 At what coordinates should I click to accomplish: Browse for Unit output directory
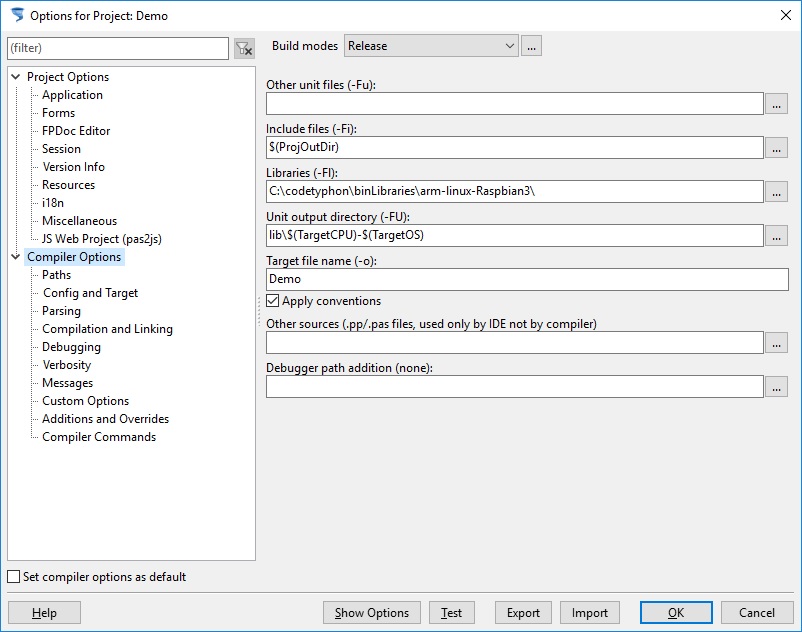pos(776,235)
